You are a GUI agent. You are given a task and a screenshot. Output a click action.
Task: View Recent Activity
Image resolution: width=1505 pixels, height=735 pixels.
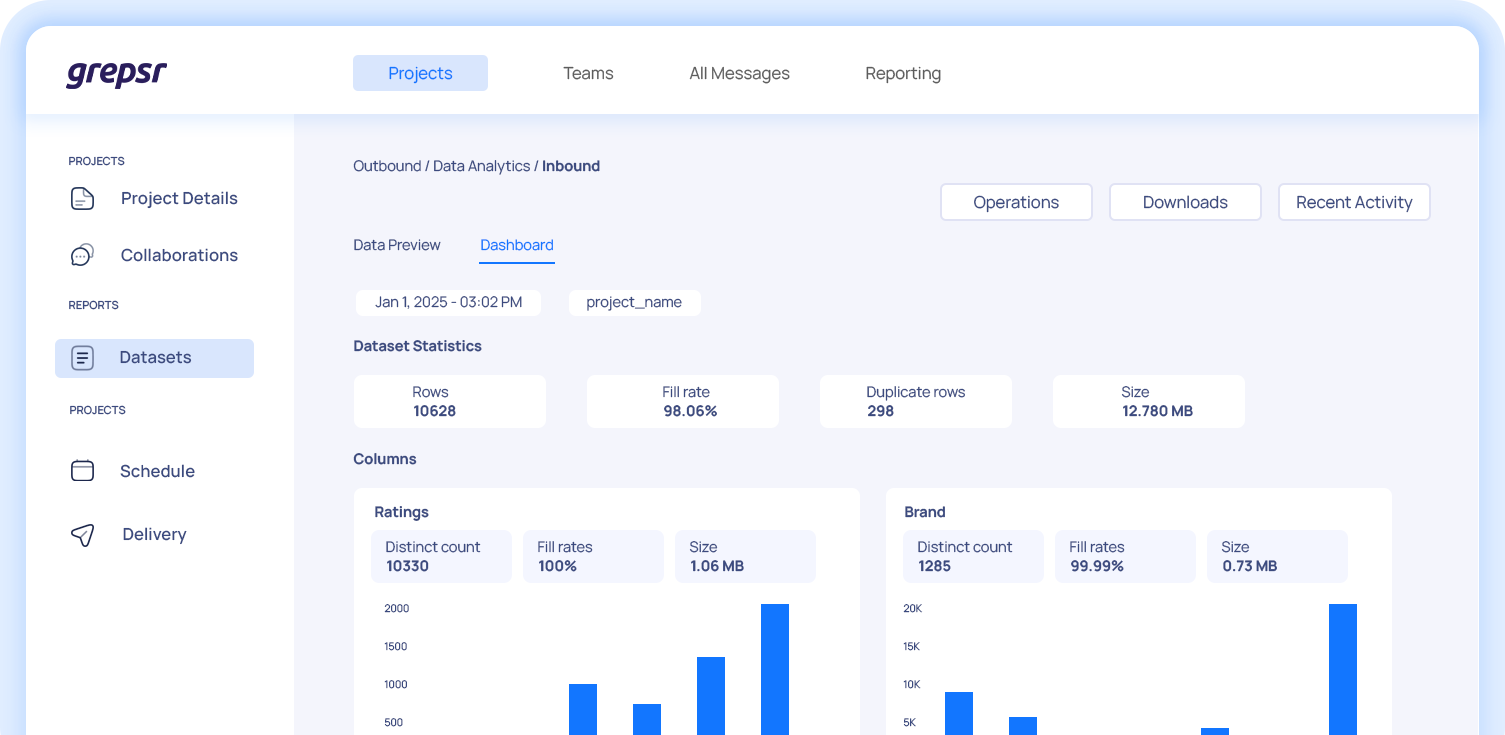[1354, 202]
